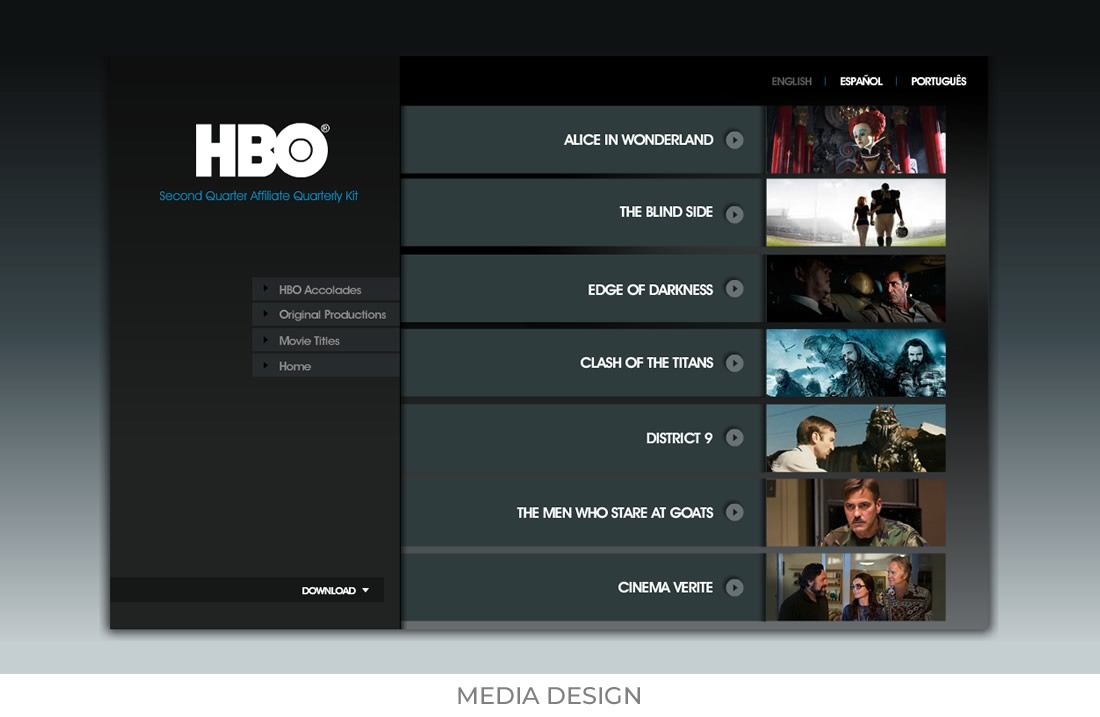Open the Edge of Darkness thumbnail
The image size is (1100, 717).
(x=856, y=288)
